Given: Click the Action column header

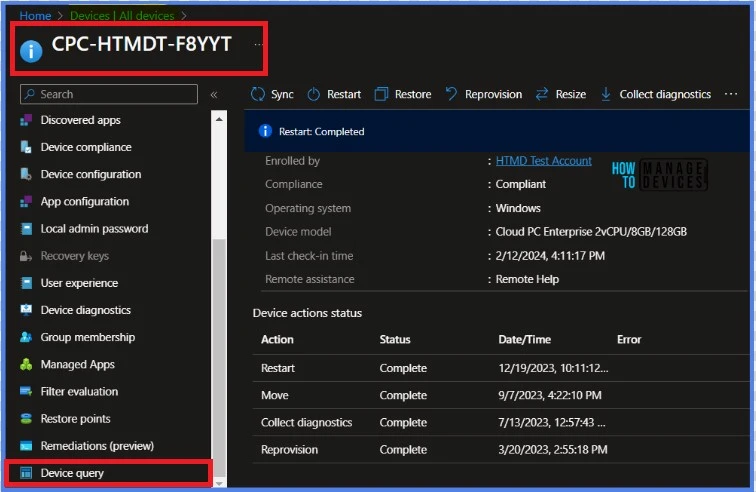Looking at the screenshot, I should 277,340.
